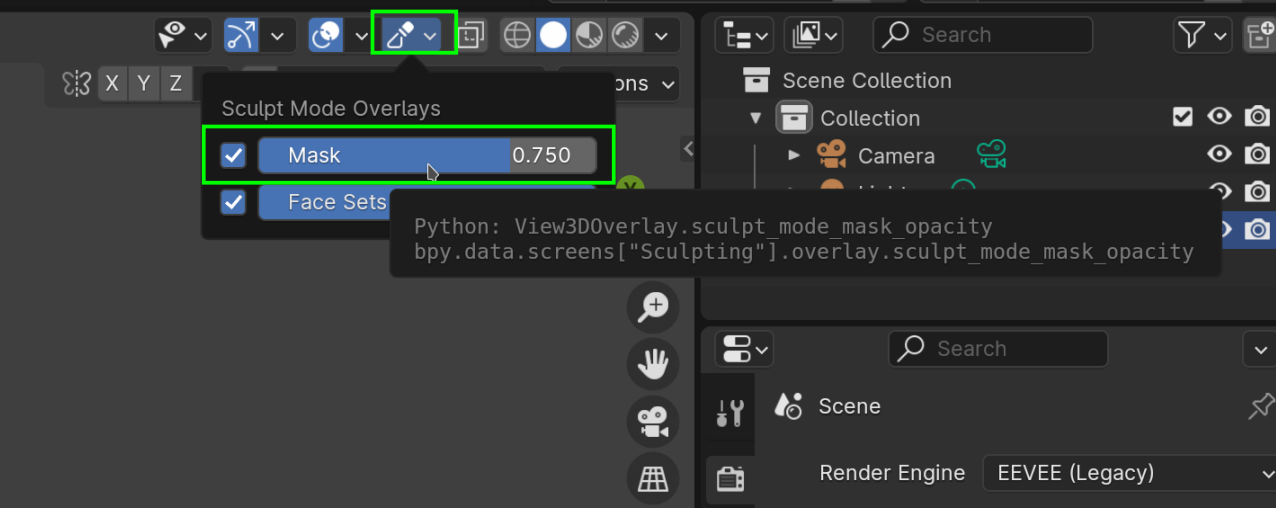Uncheck the Mask overlay checkbox
This screenshot has width=1276, height=508.
(x=233, y=155)
